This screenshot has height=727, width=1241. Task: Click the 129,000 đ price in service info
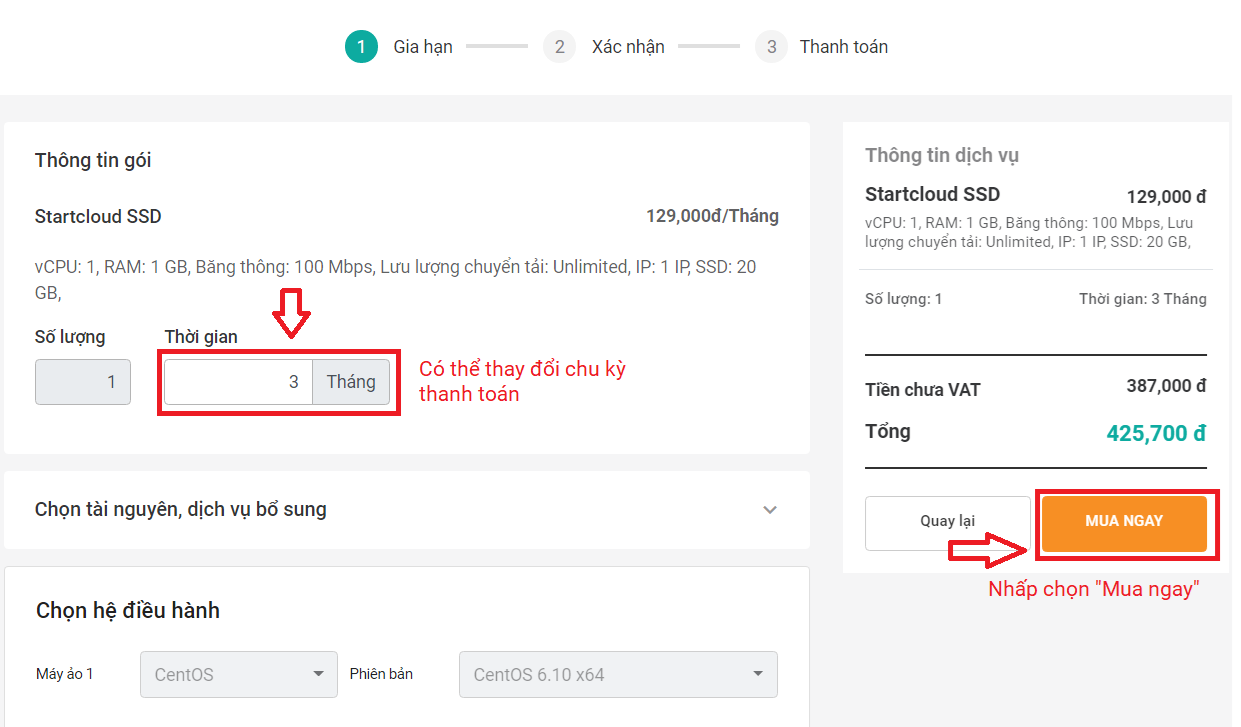coord(1166,197)
